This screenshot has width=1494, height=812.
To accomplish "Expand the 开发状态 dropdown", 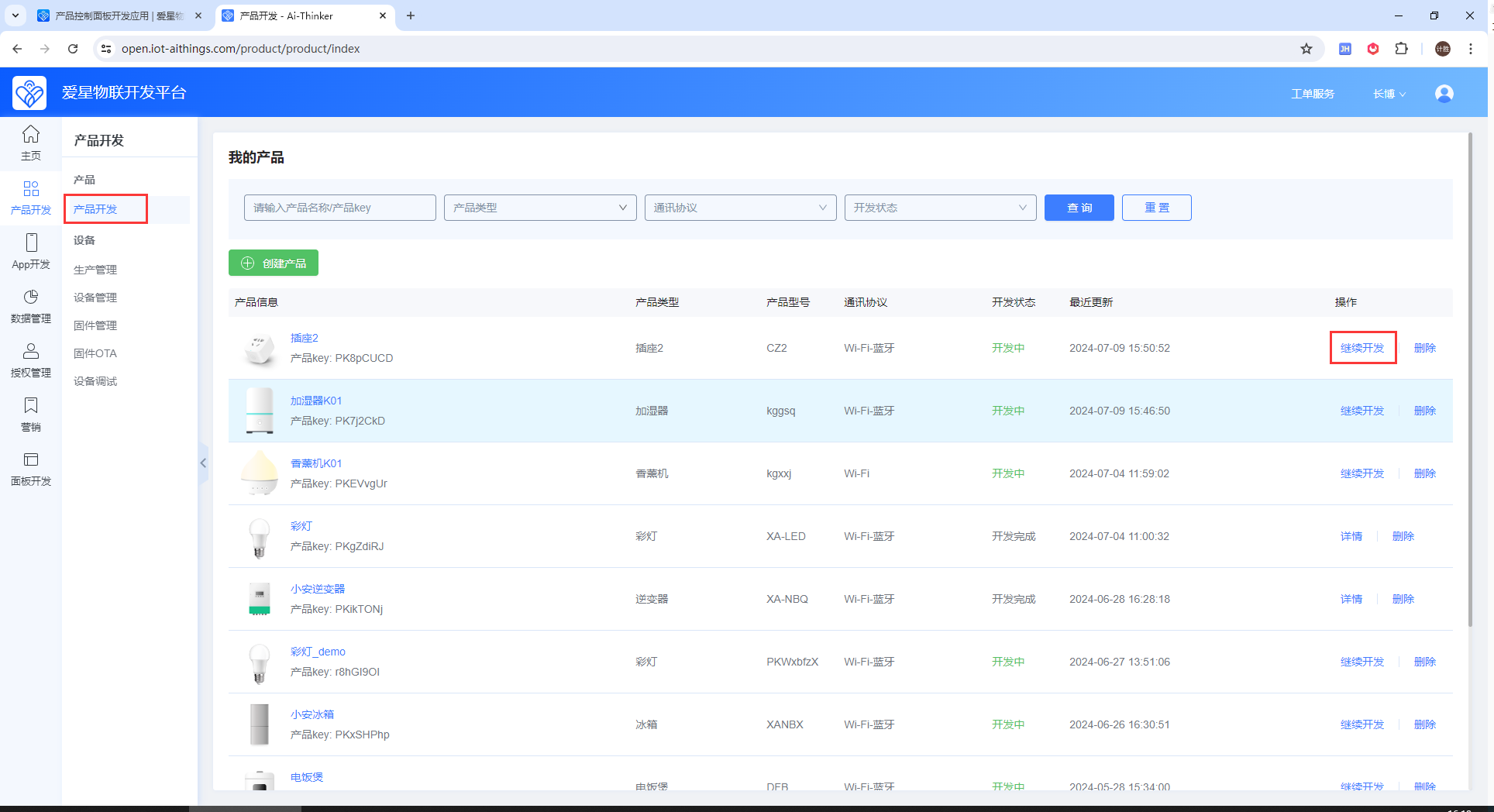I will pos(940,208).
